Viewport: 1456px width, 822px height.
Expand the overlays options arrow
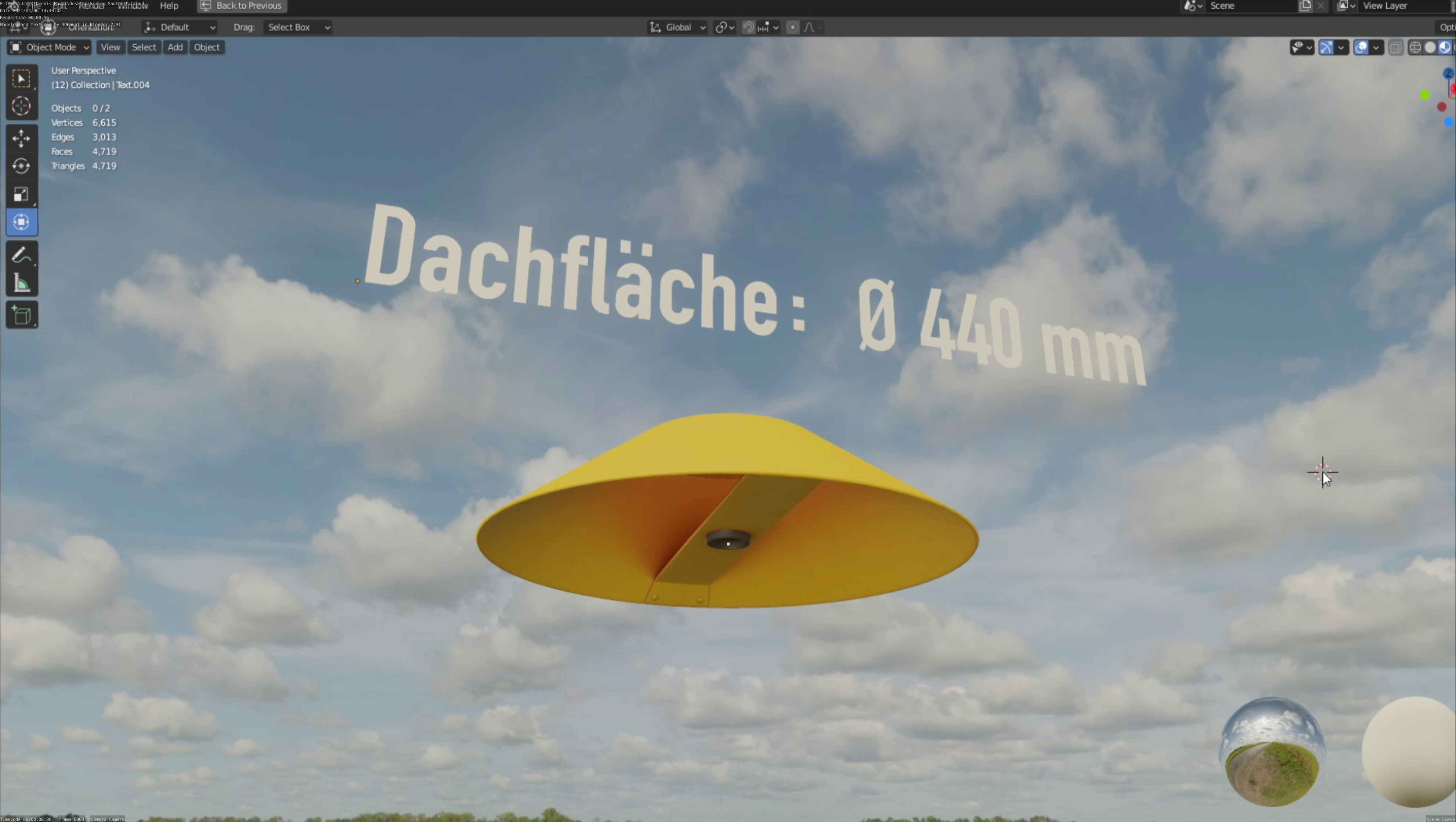(1376, 47)
